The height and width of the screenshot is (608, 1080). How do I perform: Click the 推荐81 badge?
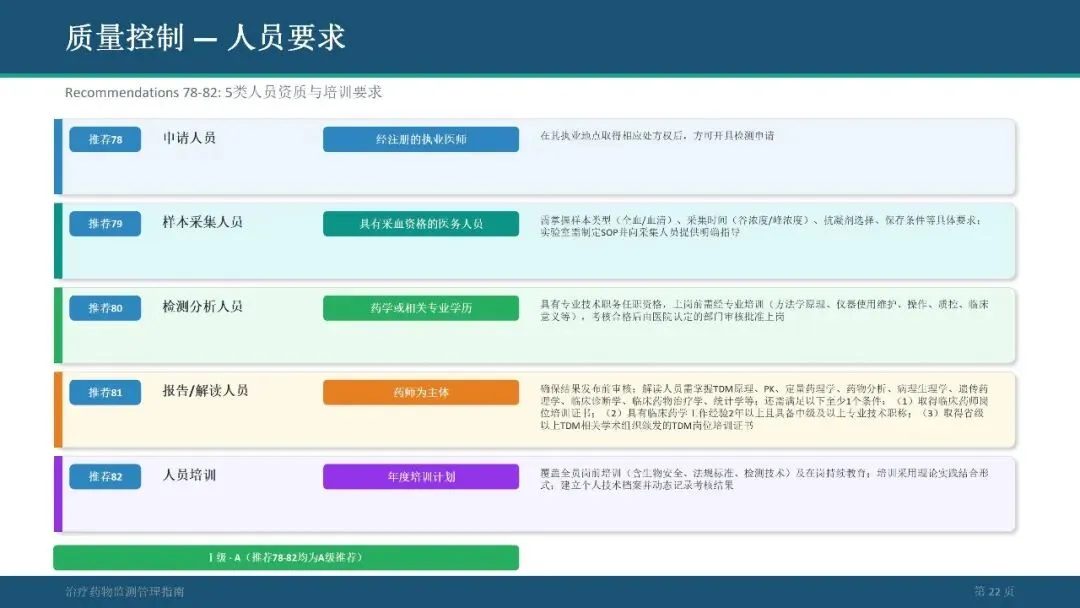coord(105,392)
